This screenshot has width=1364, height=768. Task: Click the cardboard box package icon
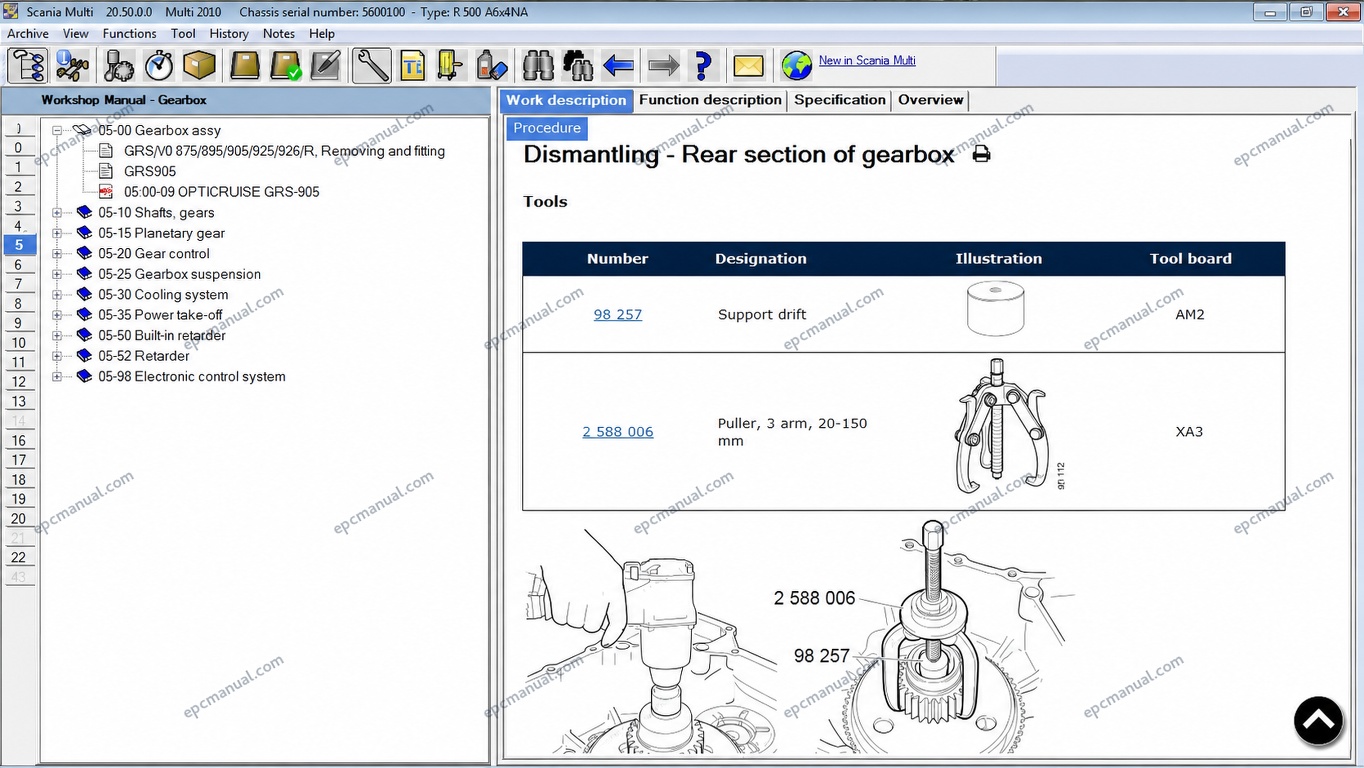coord(199,66)
